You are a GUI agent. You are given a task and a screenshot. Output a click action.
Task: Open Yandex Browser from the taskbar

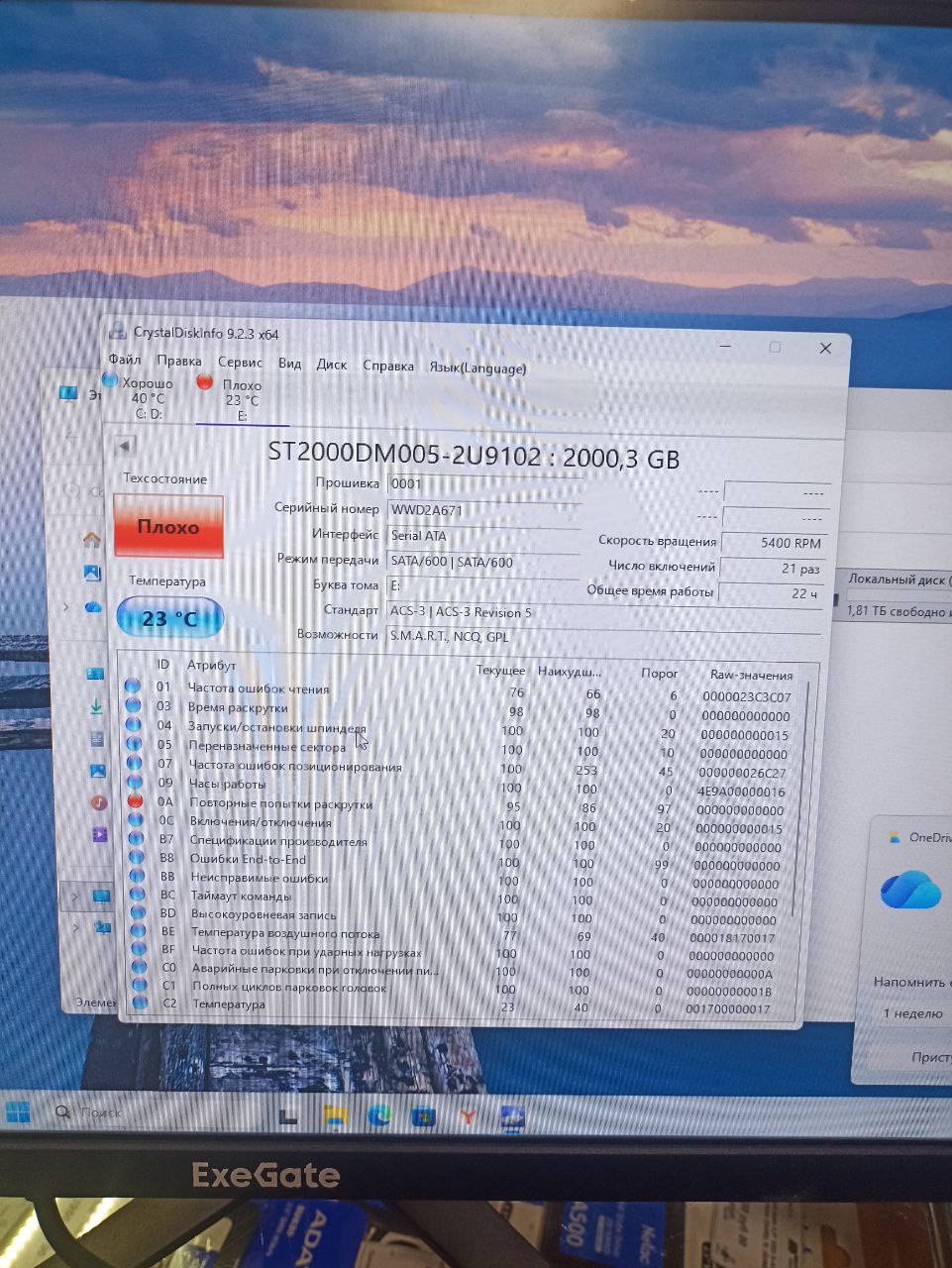coord(468,1117)
